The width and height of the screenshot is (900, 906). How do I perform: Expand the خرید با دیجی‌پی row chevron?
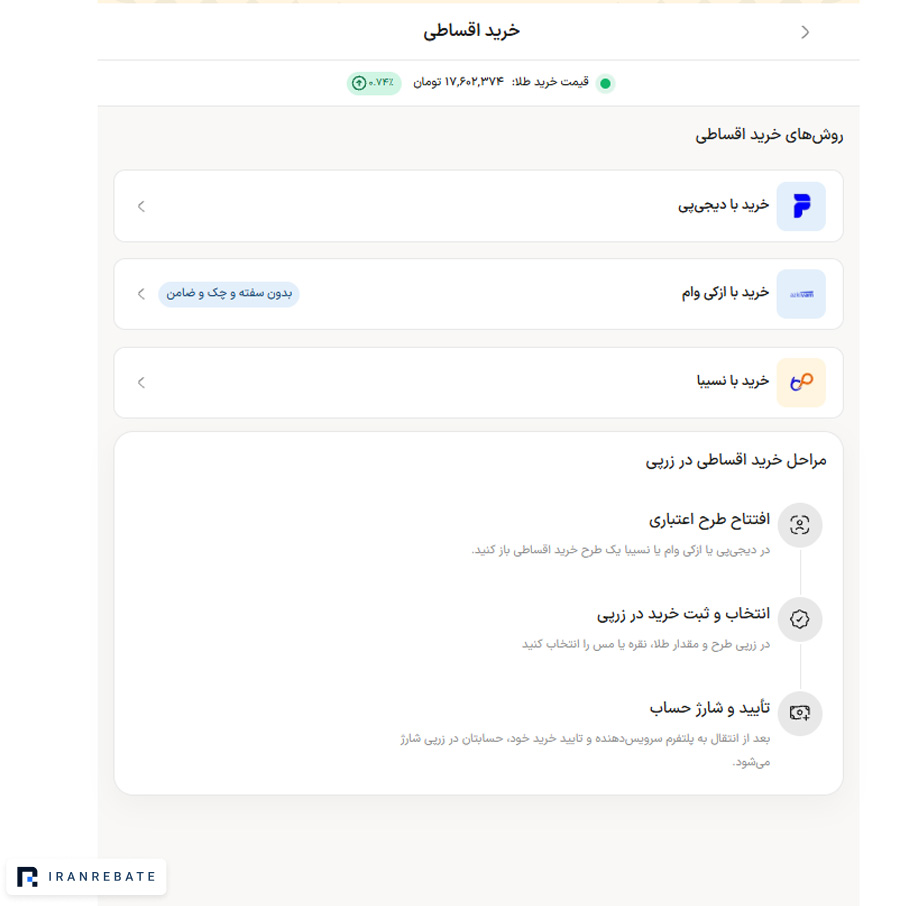(141, 206)
